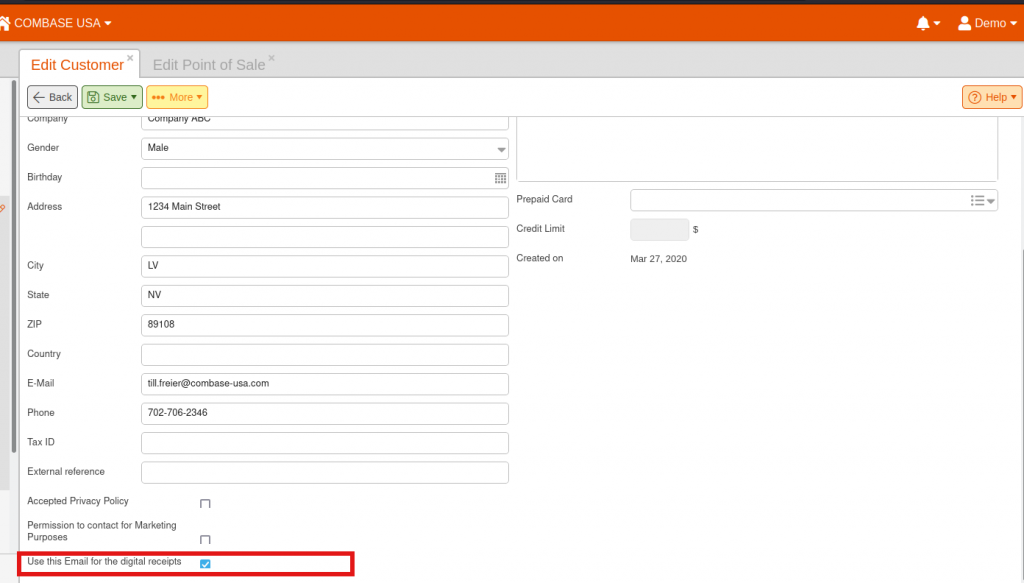Enable Permission to contact for Marketing checkbox
1024x583 pixels.
click(x=205, y=539)
